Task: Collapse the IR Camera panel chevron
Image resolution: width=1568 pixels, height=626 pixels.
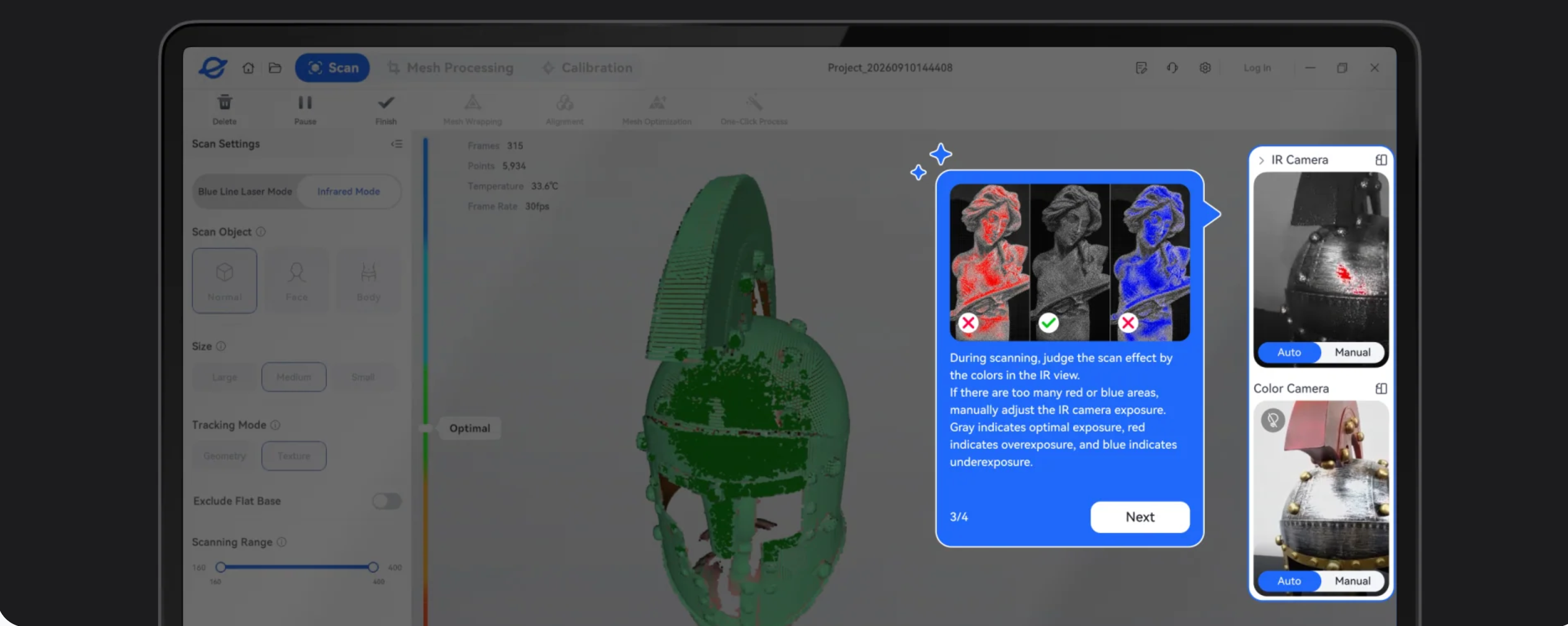Action: [1261, 161]
